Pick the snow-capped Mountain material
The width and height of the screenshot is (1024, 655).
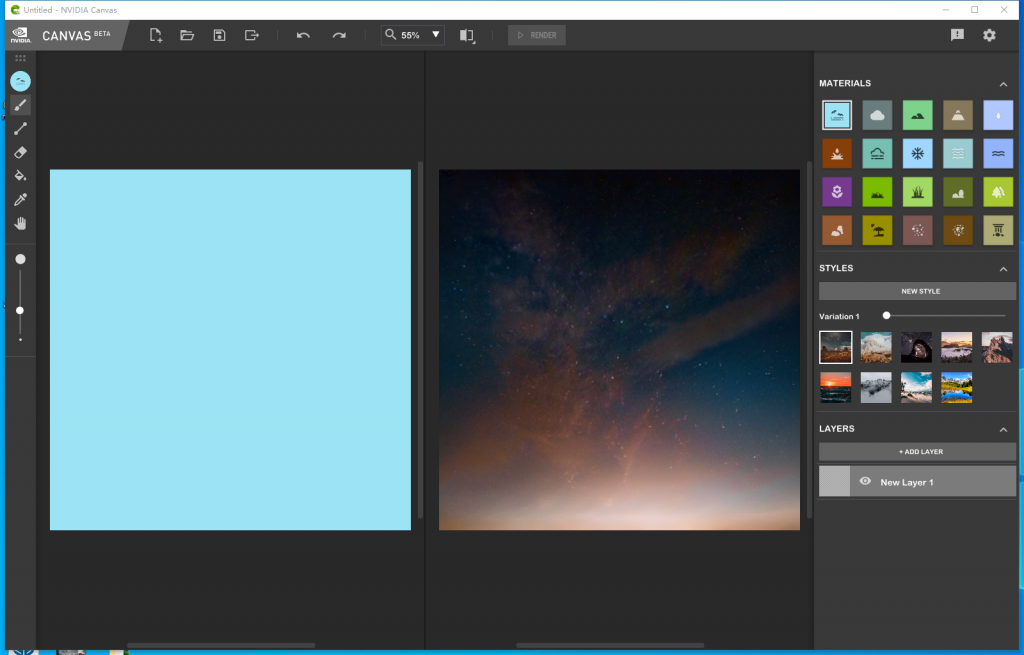(958, 115)
